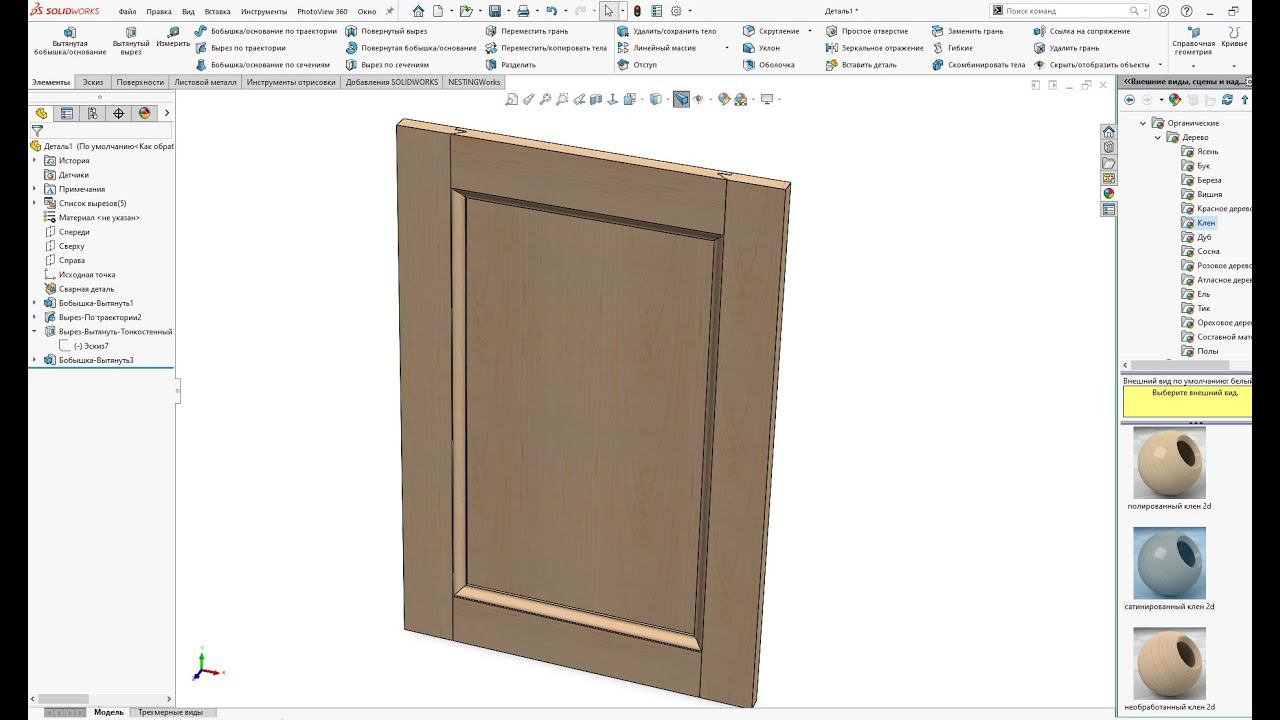This screenshot has width=1280, height=720.
Task: Click Простое отверстие tool
Action: click(866, 31)
